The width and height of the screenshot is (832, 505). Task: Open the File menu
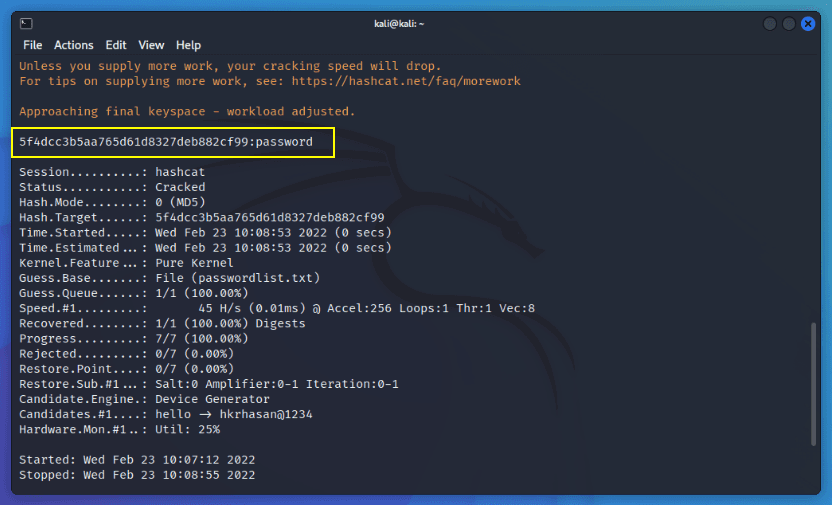pyautogui.click(x=32, y=45)
